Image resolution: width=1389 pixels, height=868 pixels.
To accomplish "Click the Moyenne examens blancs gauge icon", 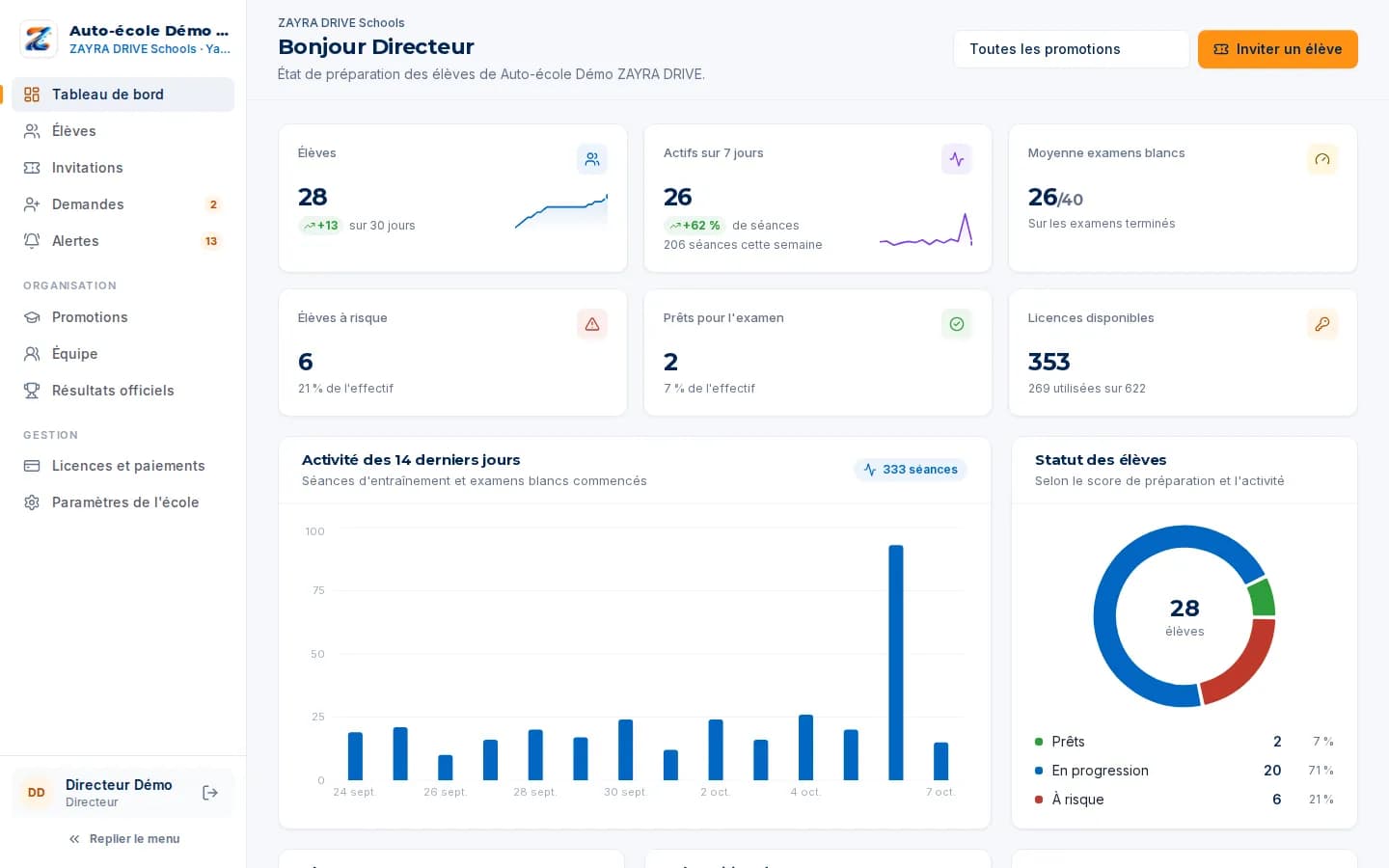I will coord(1322,159).
